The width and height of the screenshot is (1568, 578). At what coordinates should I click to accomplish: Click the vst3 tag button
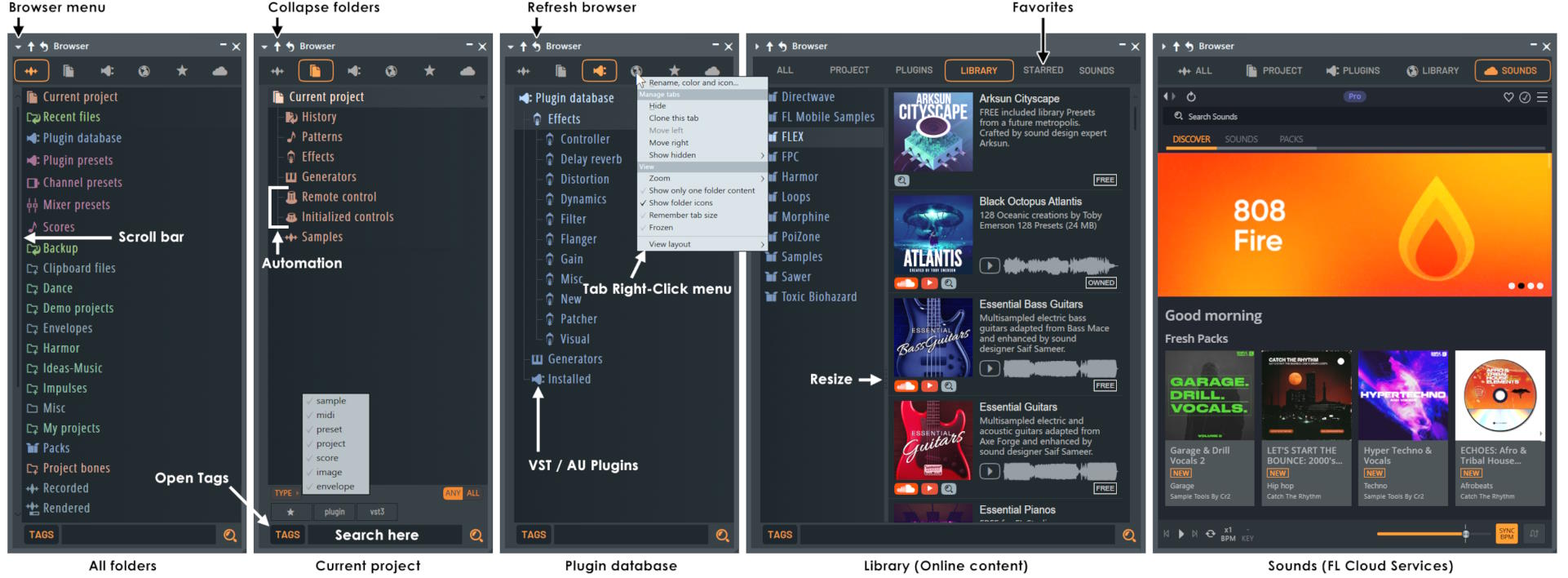point(377,512)
